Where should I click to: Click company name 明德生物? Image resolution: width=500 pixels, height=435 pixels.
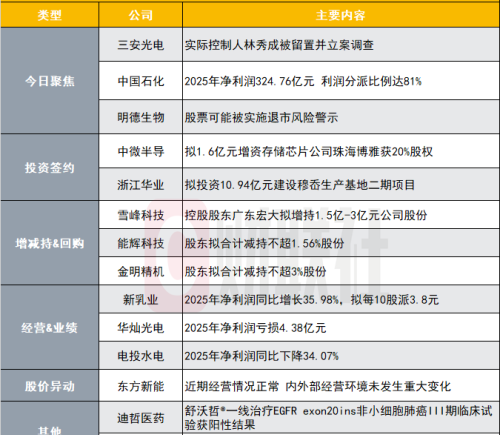[x=141, y=117]
